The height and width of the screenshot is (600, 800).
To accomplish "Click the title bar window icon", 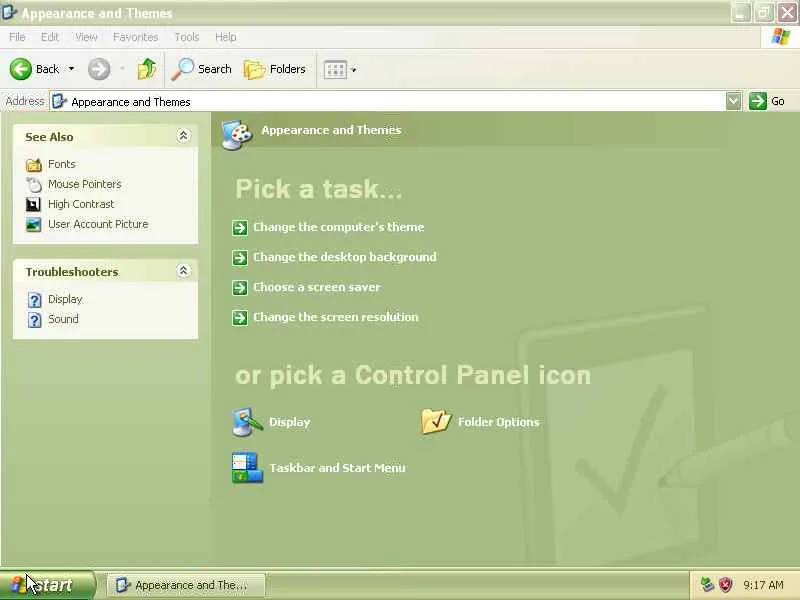I will (x=9, y=12).
